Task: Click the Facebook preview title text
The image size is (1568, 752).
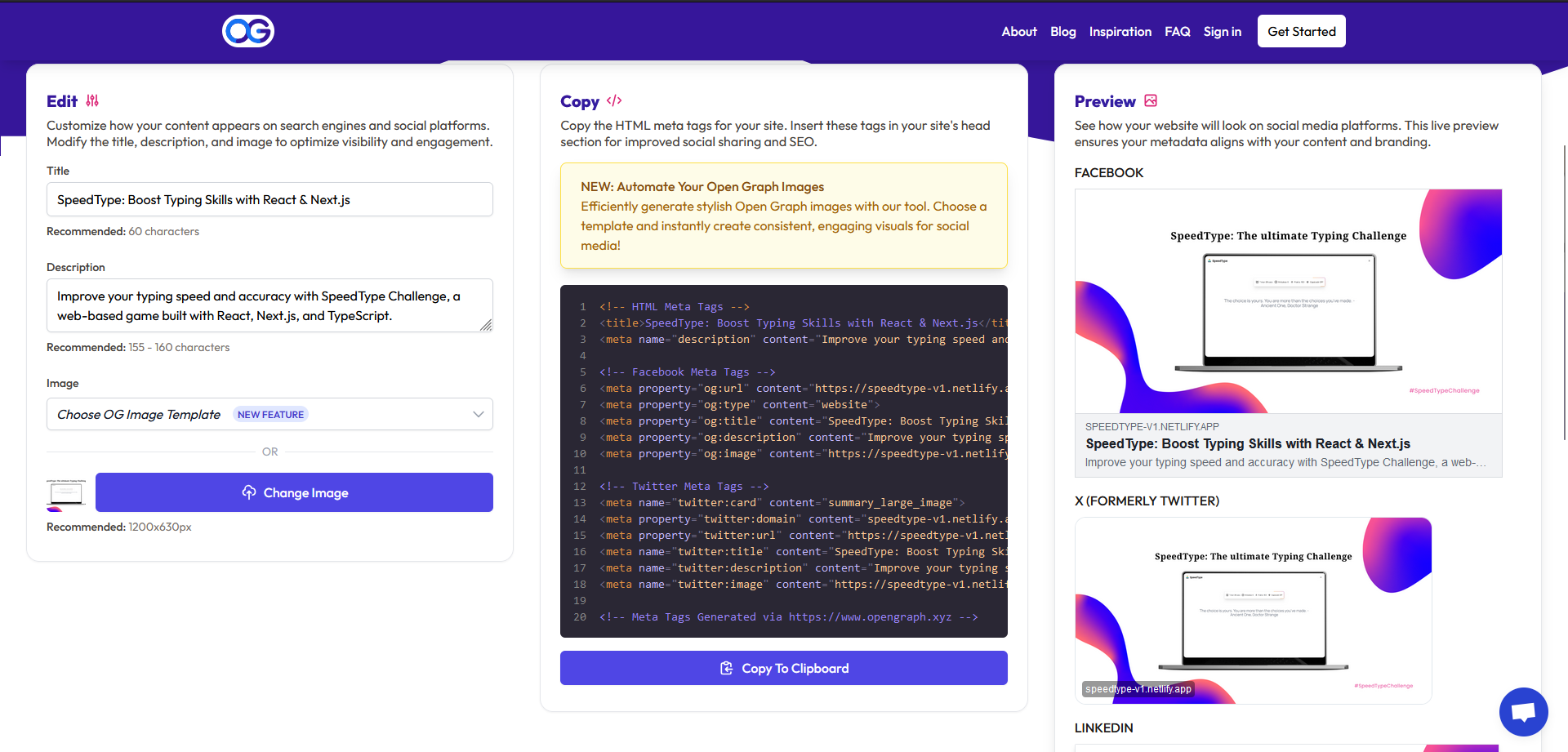Action: (1247, 443)
